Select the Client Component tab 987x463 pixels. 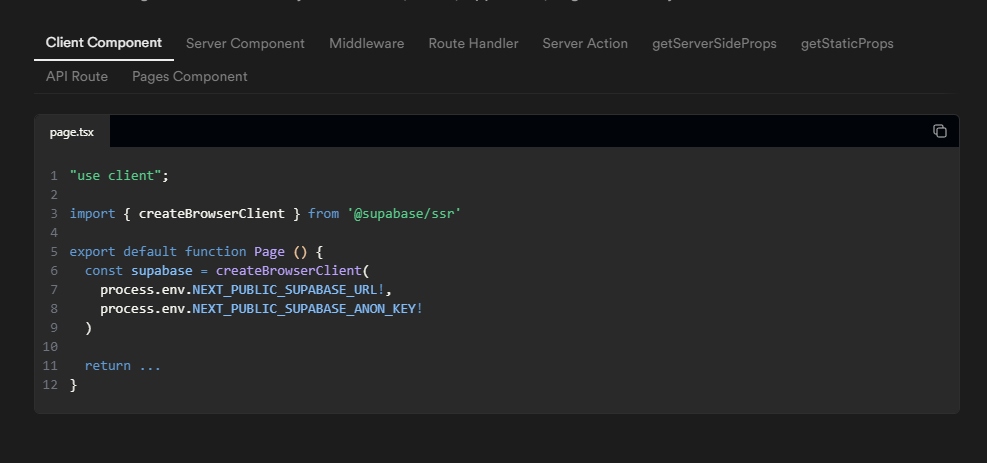[104, 43]
